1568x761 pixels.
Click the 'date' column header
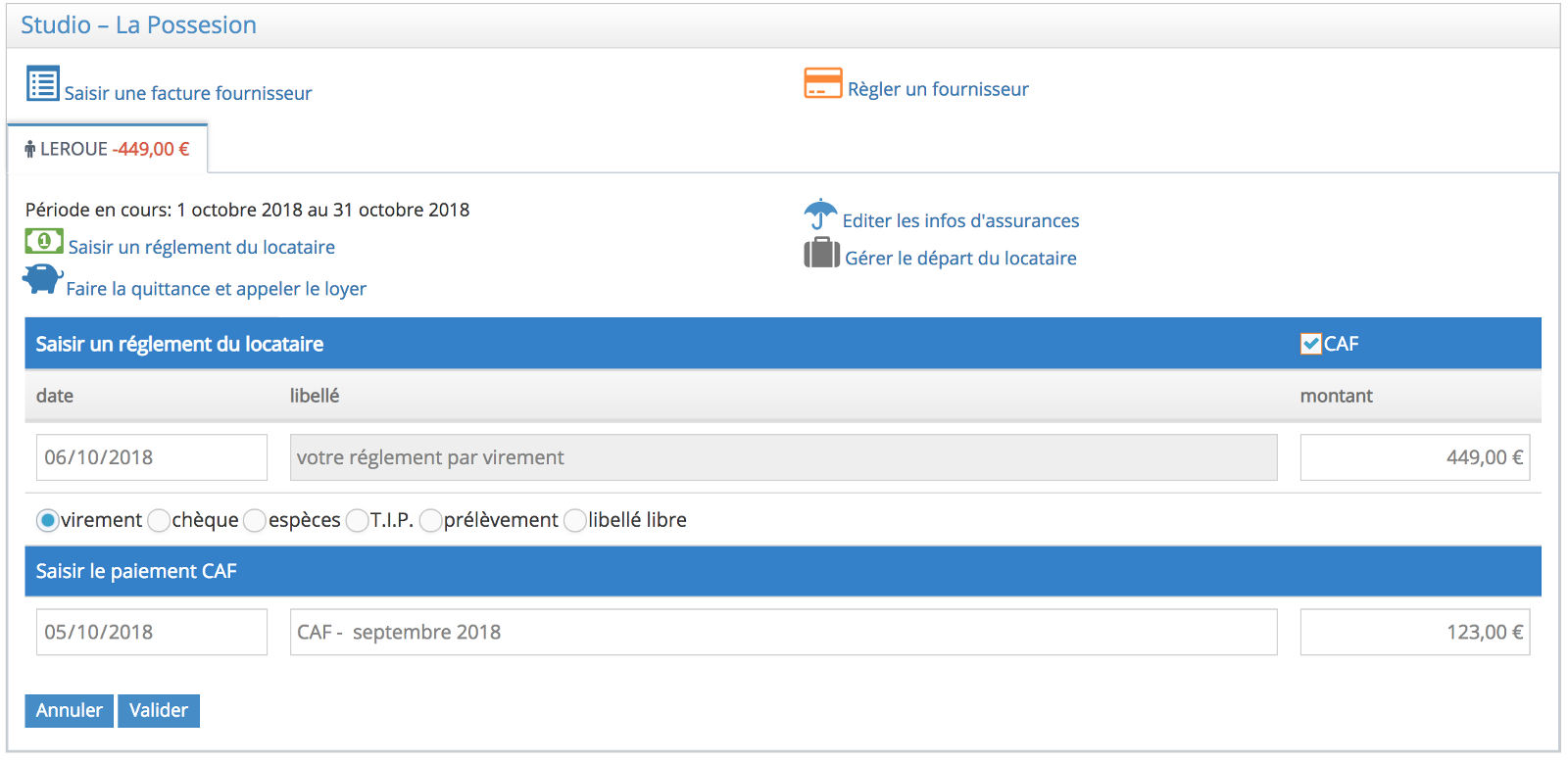[55, 396]
